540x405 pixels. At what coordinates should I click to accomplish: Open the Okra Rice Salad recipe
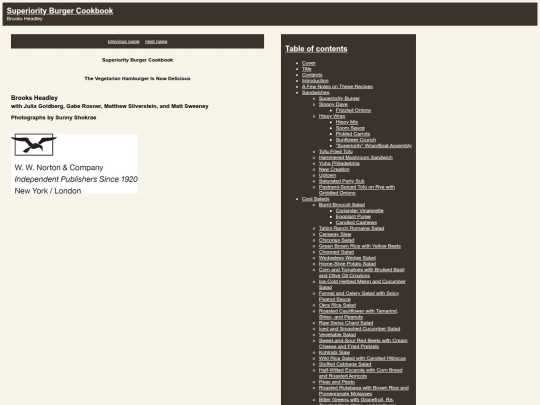[x=337, y=305]
